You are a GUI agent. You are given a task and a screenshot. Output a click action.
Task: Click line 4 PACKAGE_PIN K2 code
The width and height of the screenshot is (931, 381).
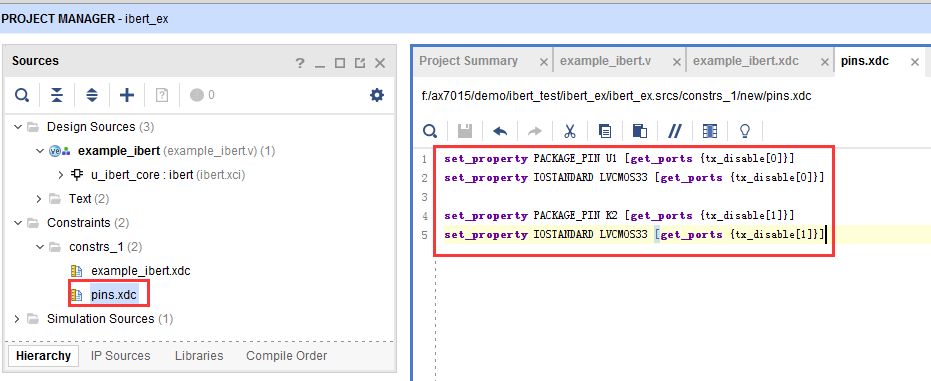[619, 215]
